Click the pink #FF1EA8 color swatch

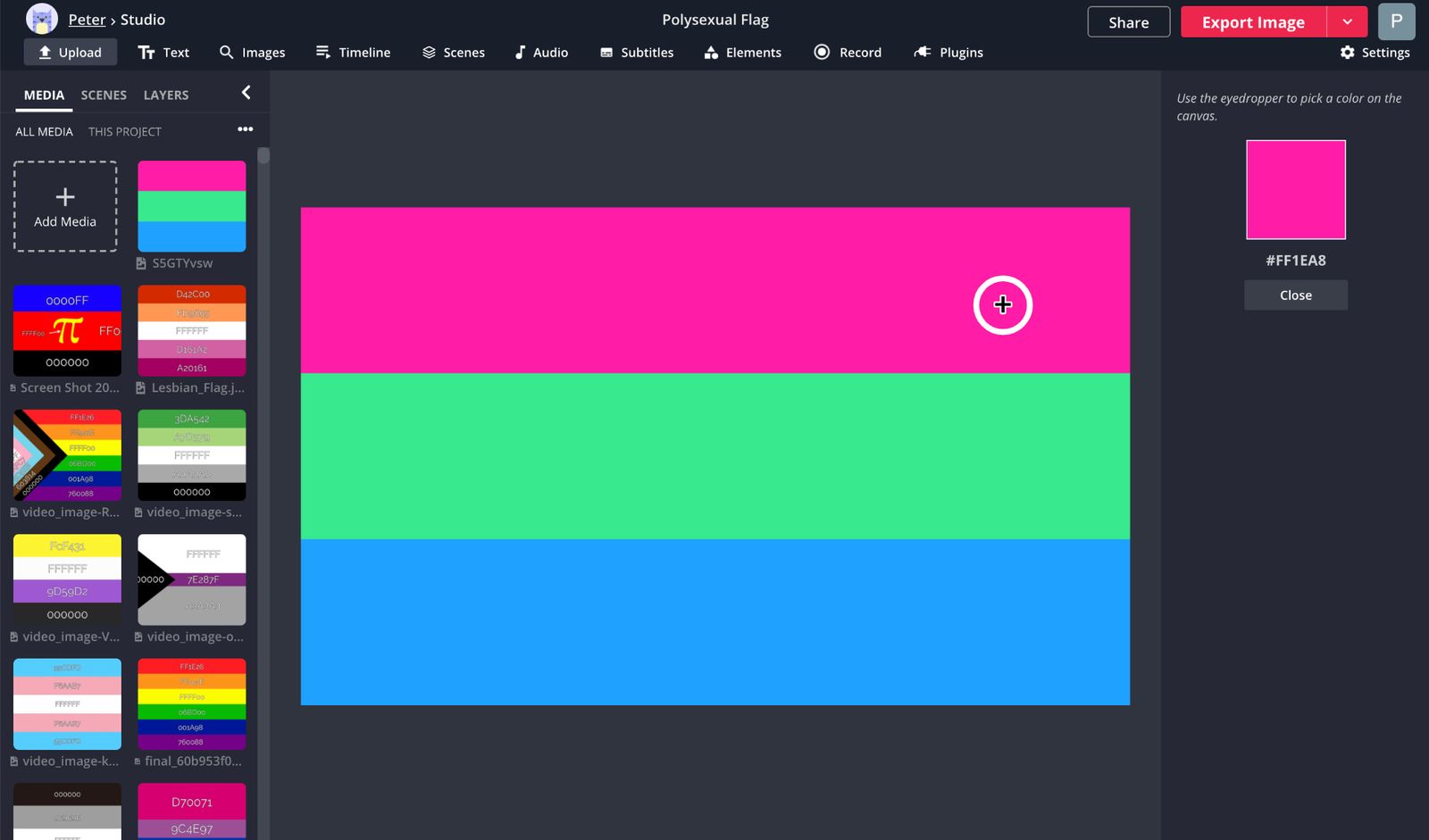(1295, 189)
